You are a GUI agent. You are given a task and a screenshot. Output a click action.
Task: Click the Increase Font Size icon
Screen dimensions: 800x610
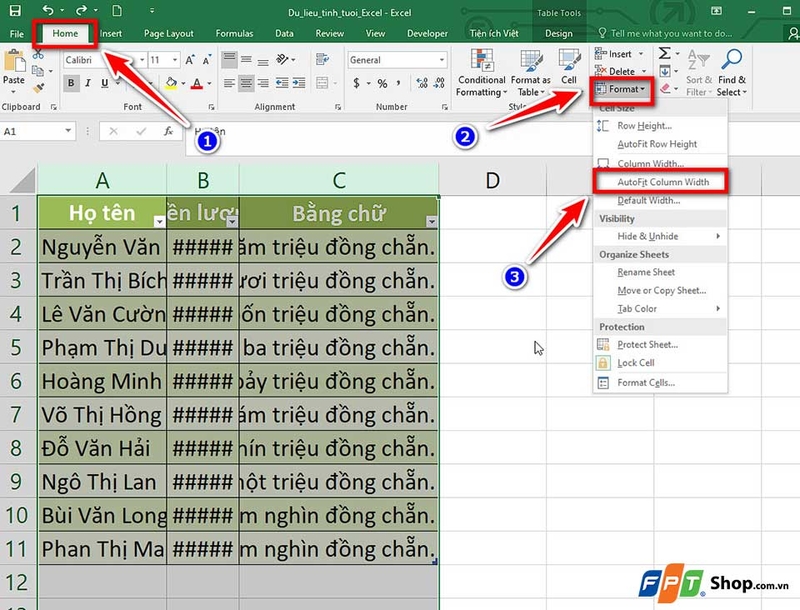point(188,60)
